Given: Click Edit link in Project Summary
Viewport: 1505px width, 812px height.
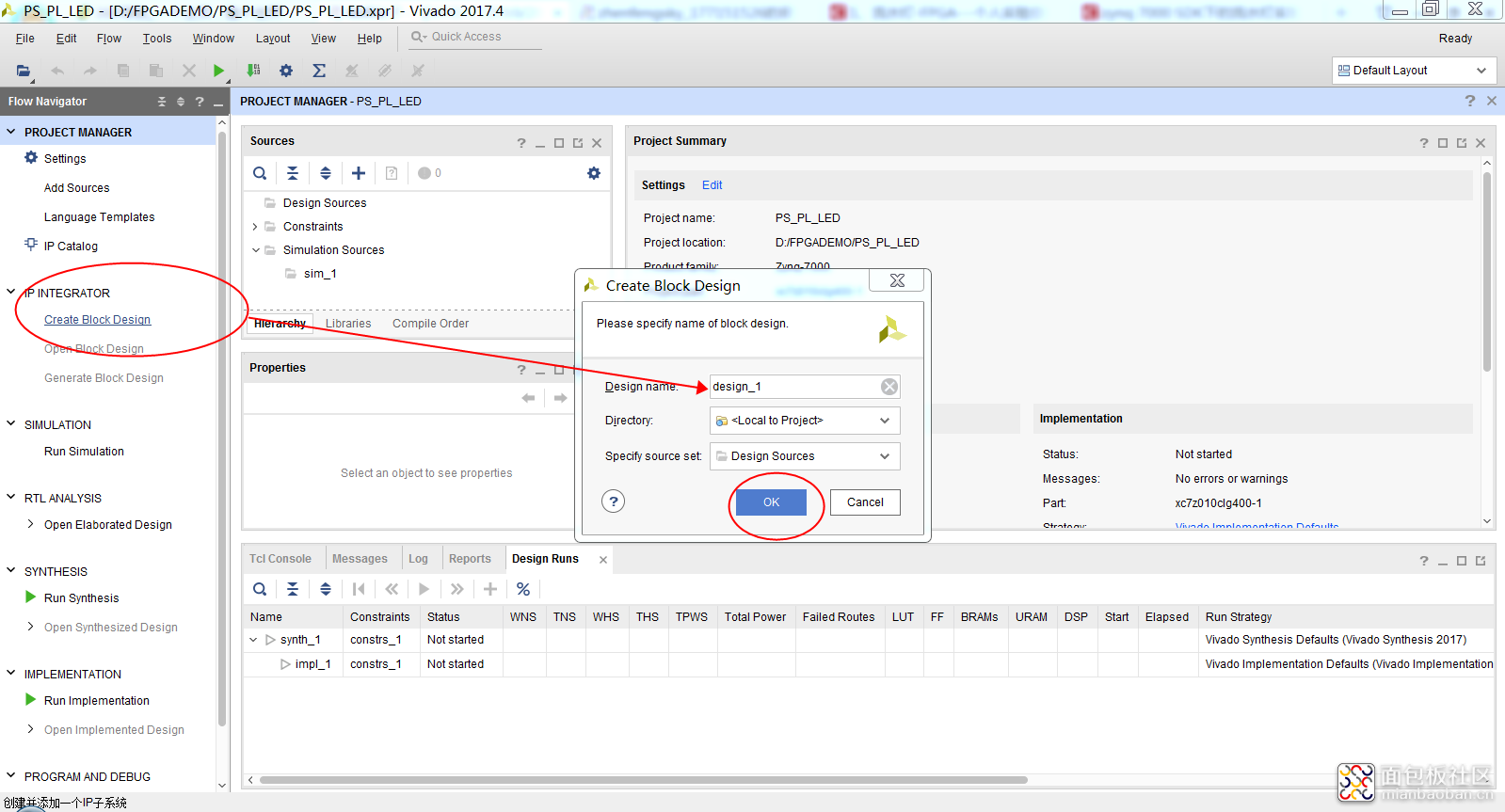Looking at the screenshot, I should 712,185.
